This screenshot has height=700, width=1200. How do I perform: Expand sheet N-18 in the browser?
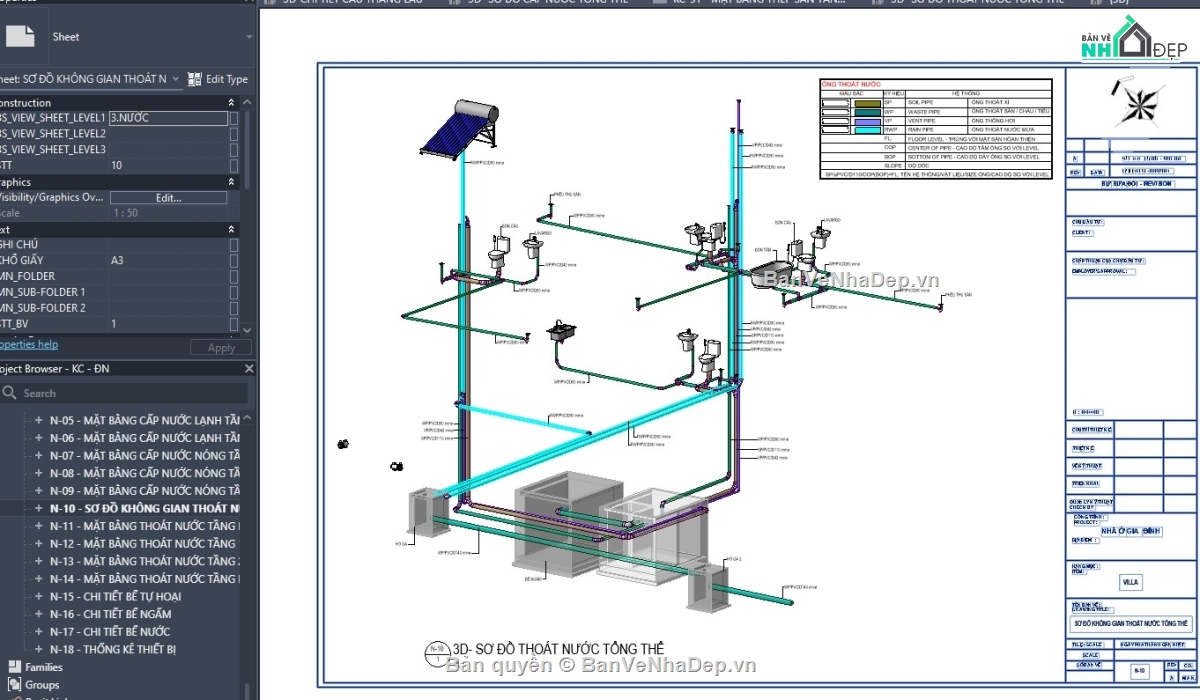[38, 650]
